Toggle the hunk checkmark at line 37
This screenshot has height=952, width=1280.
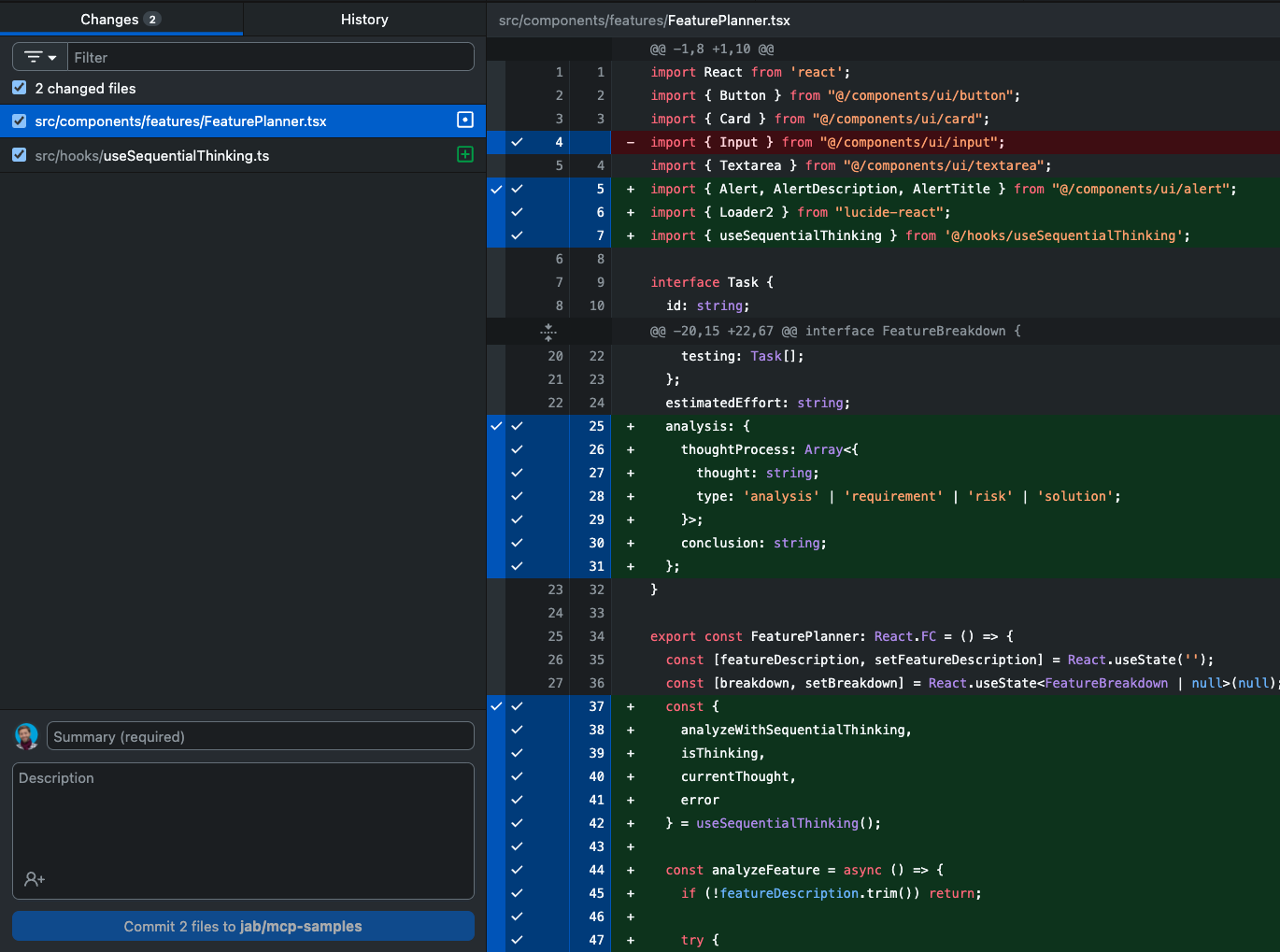[496, 706]
